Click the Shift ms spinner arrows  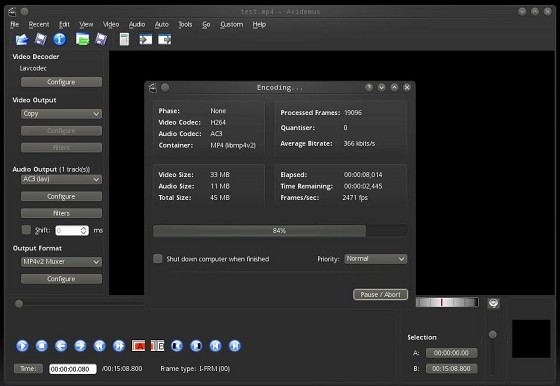pos(84,230)
